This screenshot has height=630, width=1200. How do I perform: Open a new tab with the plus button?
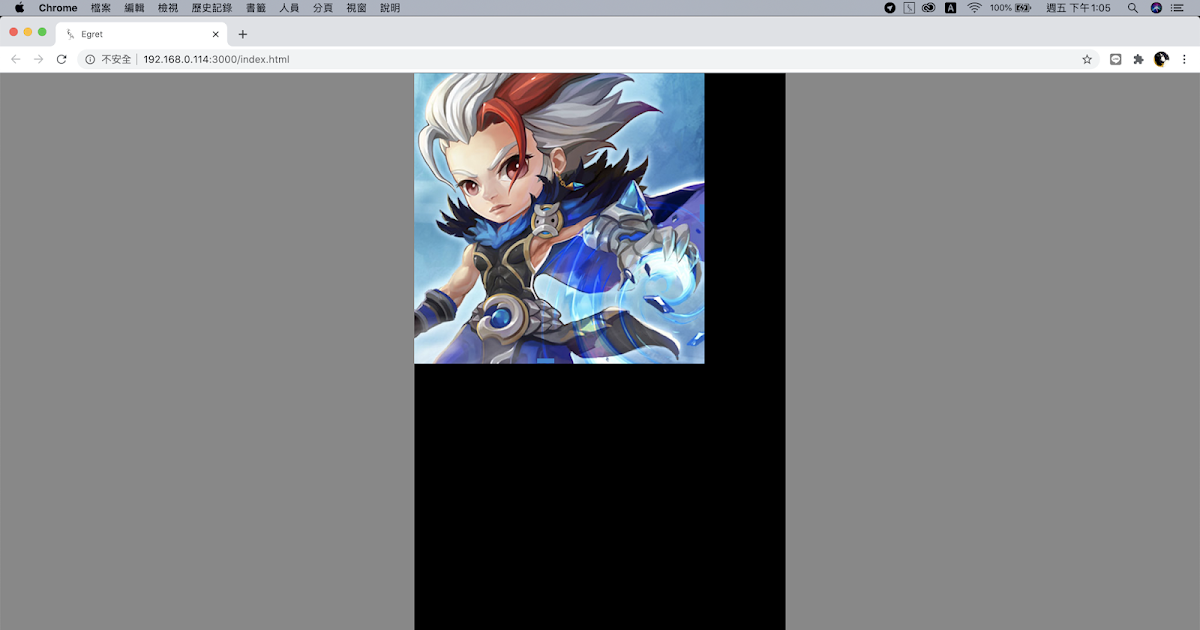click(x=243, y=33)
